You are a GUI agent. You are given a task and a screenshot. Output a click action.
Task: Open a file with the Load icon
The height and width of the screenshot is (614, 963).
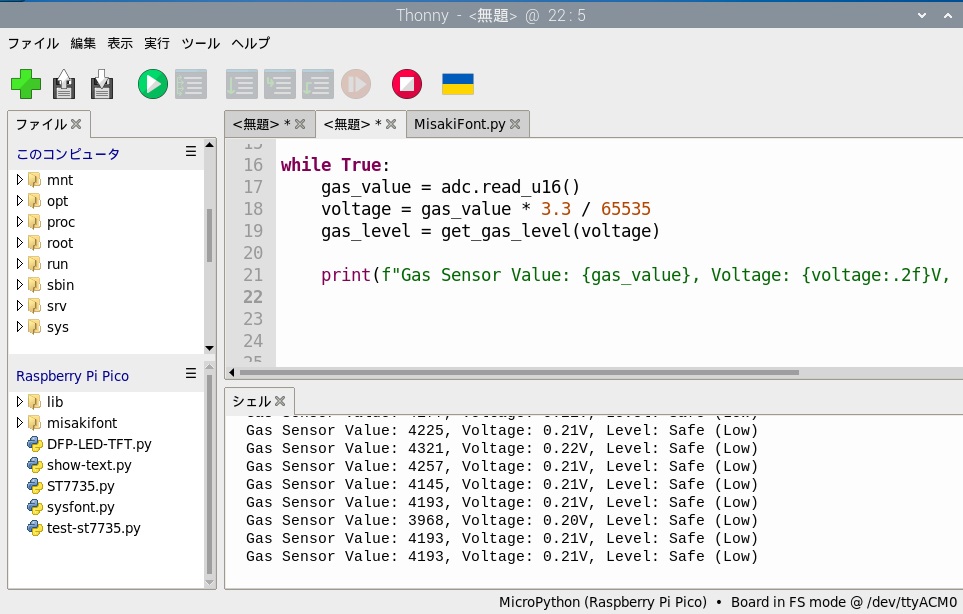coord(64,84)
